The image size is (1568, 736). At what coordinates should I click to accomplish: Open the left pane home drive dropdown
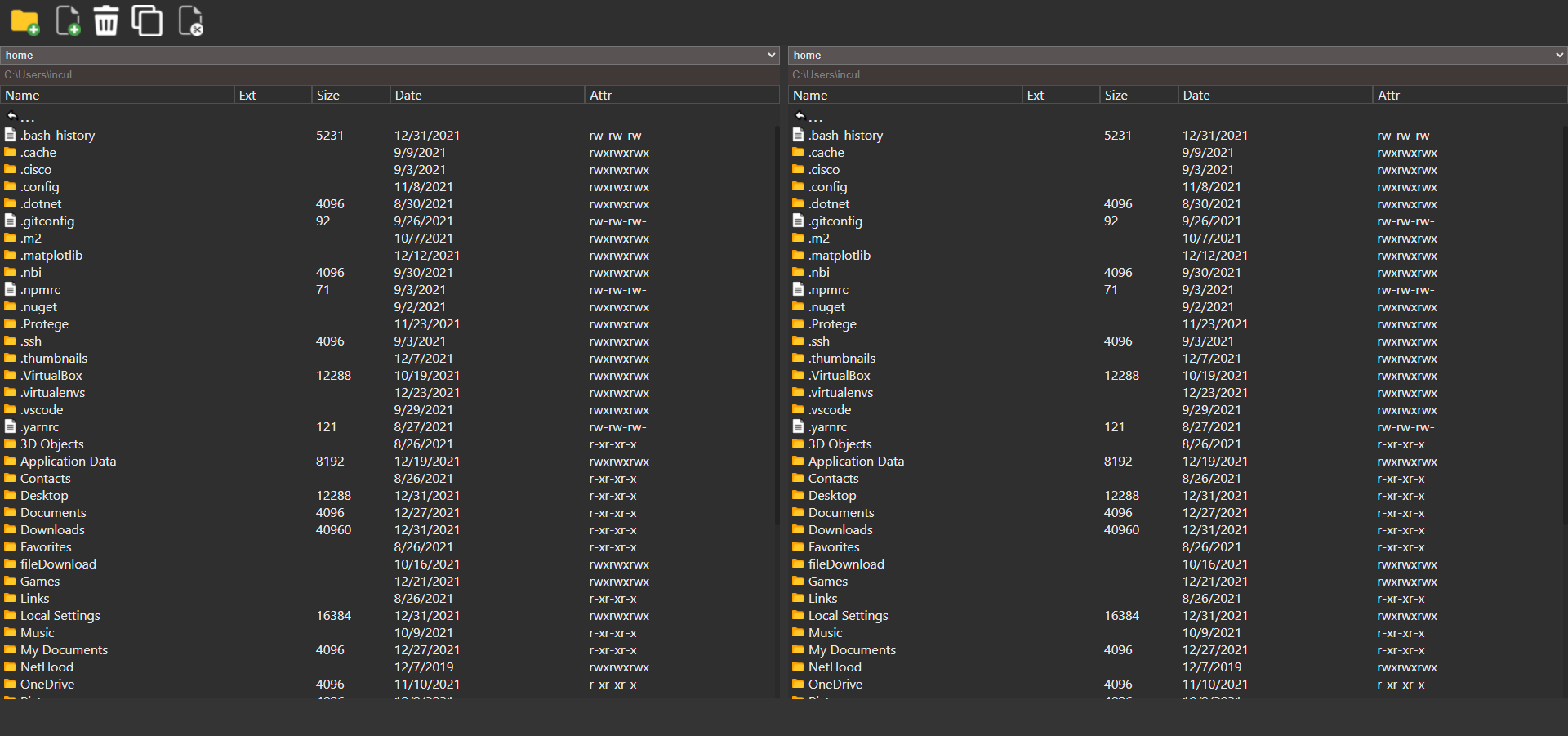tap(390, 55)
